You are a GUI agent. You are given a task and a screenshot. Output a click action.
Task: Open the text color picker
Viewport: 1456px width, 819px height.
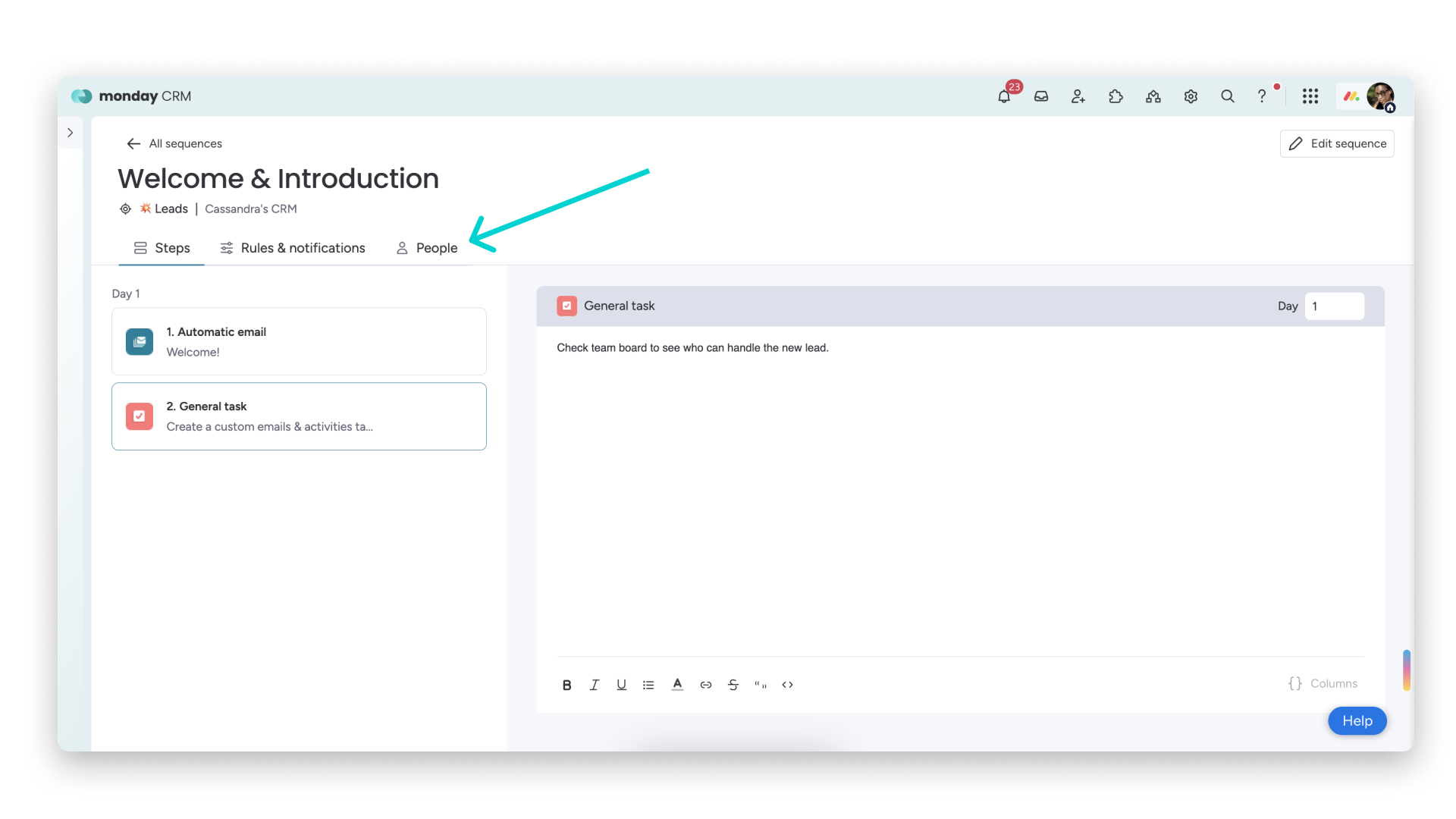(x=677, y=685)
